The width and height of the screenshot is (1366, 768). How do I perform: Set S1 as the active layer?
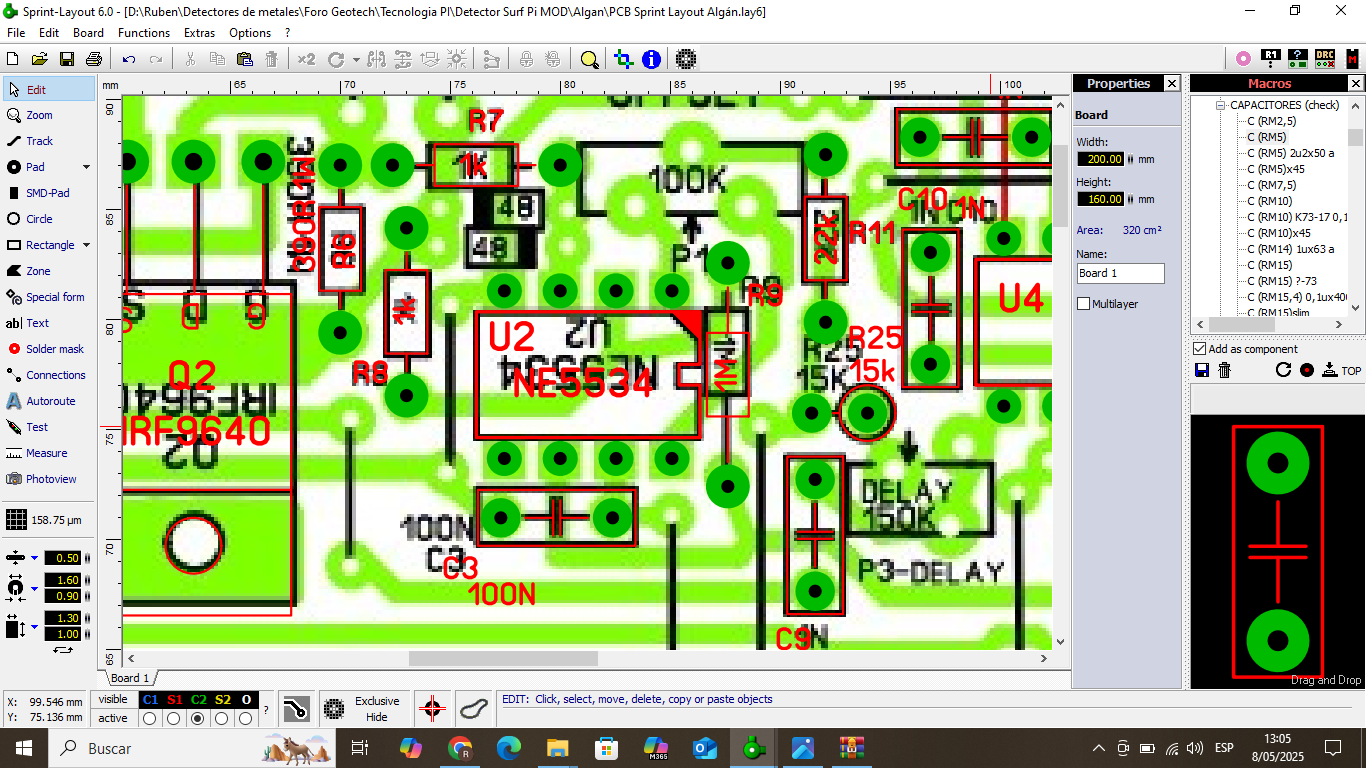click(x=174, y=718)
